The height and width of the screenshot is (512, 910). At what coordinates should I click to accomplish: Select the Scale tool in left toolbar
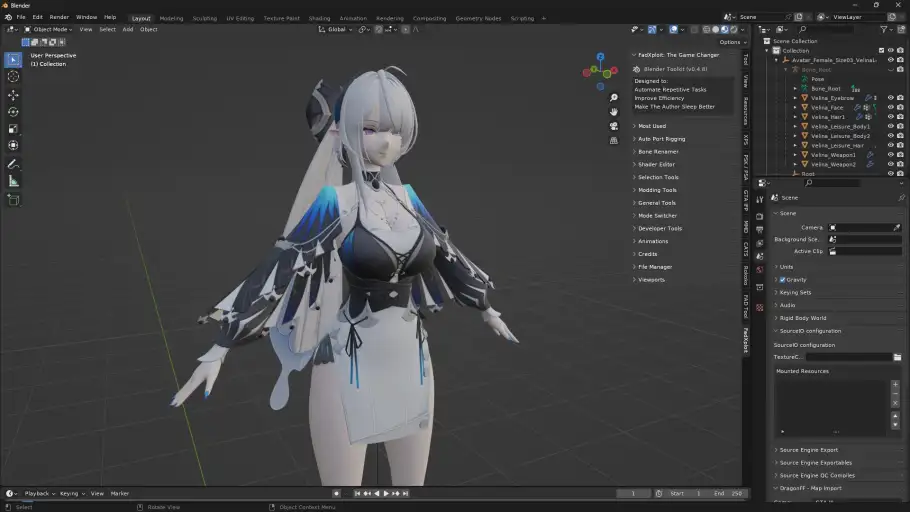click(13, 128)
